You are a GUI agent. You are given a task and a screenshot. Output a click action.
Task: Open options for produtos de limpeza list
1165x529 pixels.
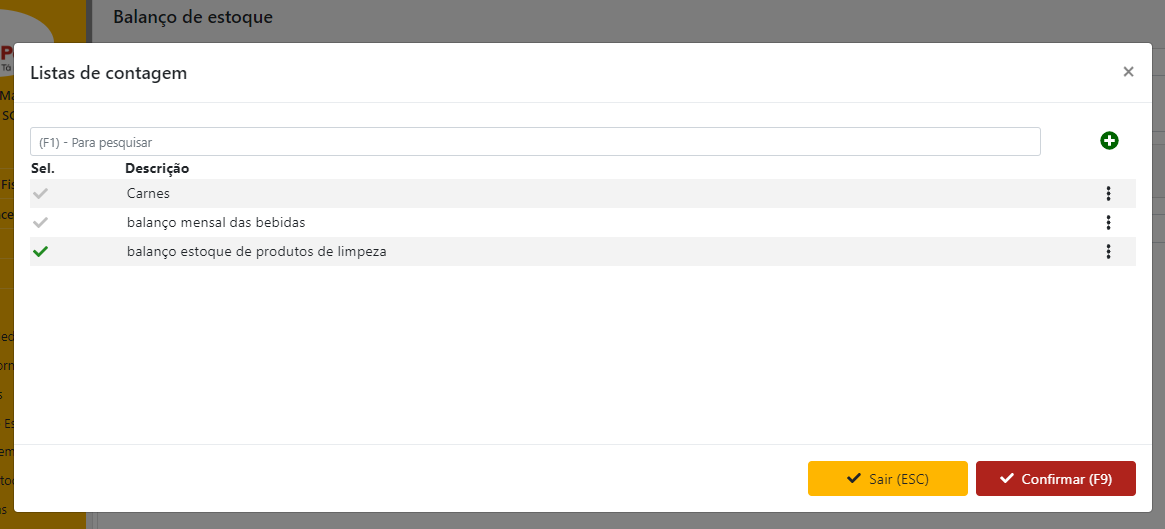1108,252
